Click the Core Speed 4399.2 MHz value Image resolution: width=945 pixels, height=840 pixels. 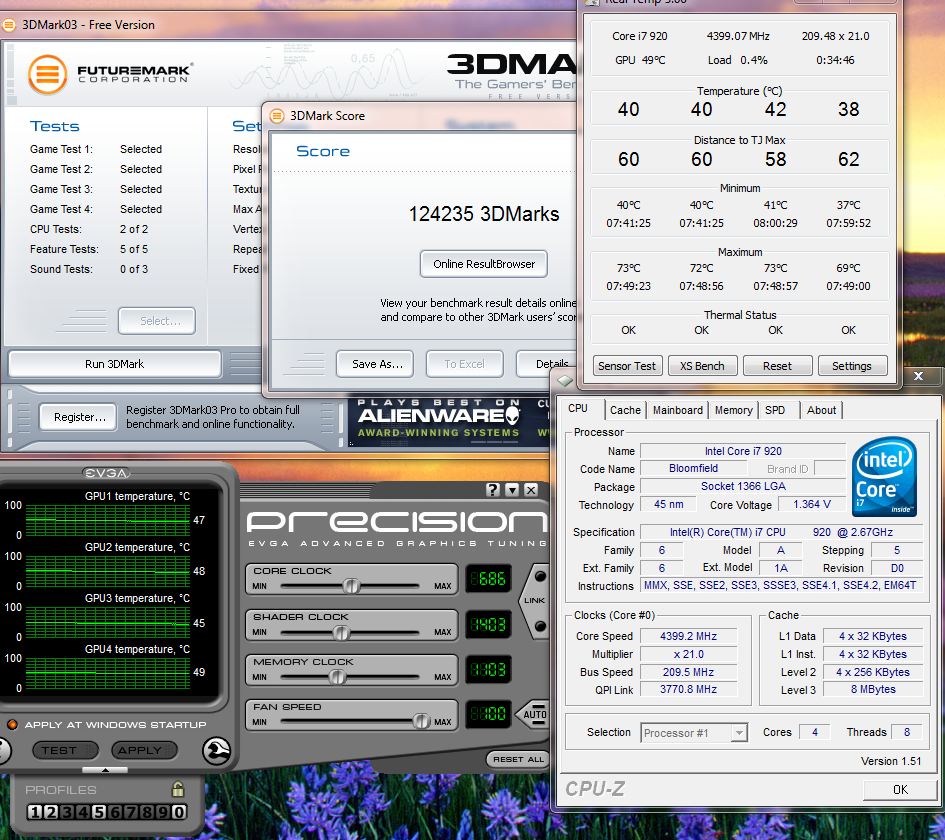688,636
